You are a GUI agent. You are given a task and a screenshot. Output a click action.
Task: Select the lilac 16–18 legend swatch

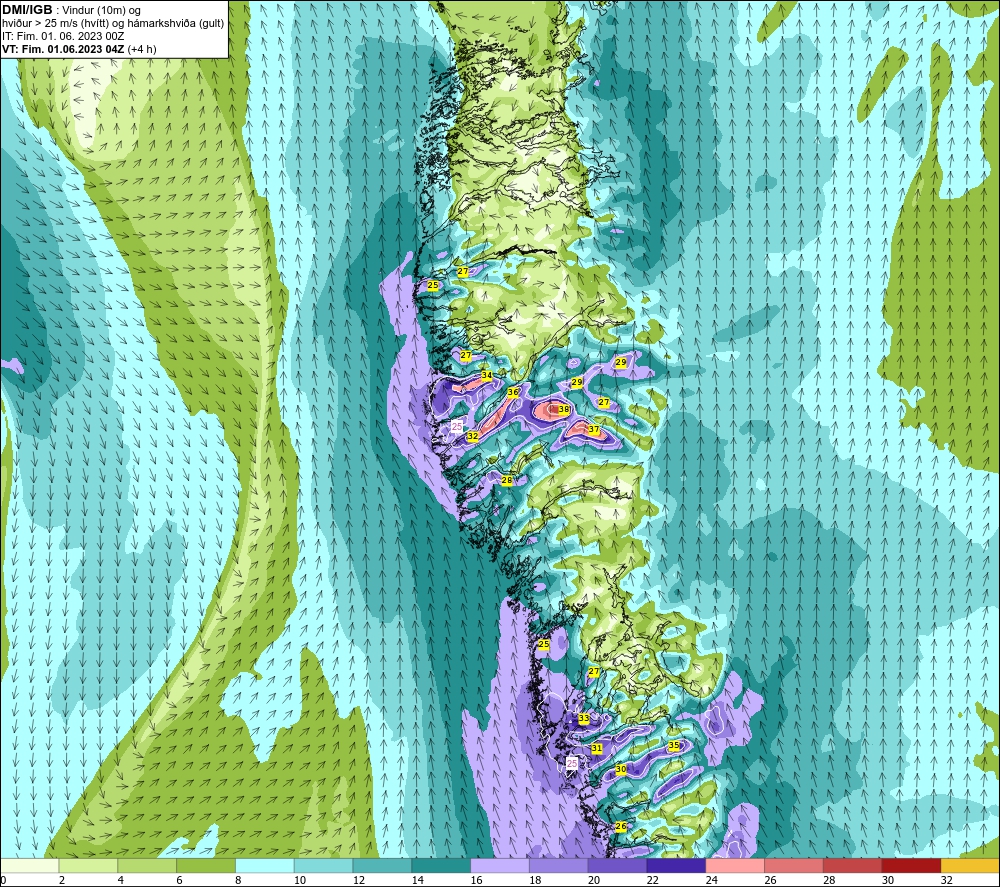coord(500,865)
